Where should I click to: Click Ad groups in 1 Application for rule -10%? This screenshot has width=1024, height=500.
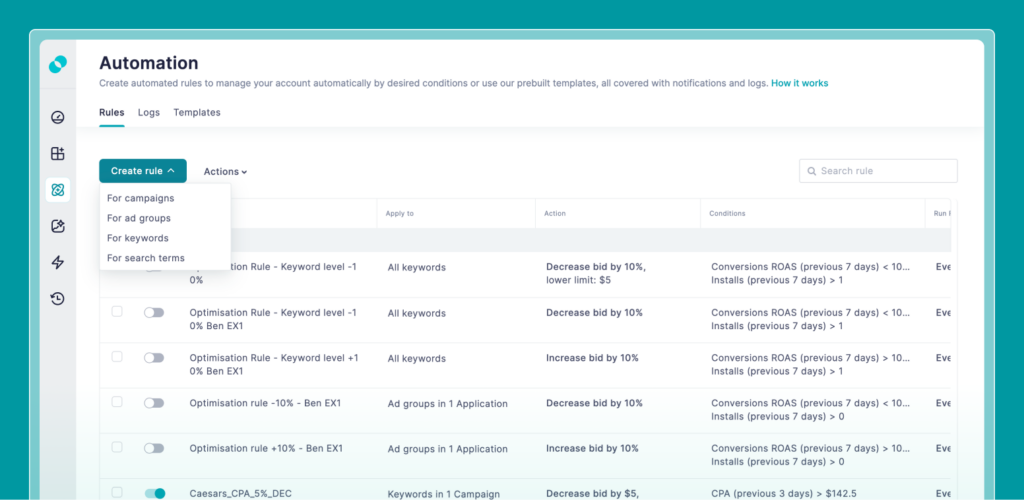point(447,404)
